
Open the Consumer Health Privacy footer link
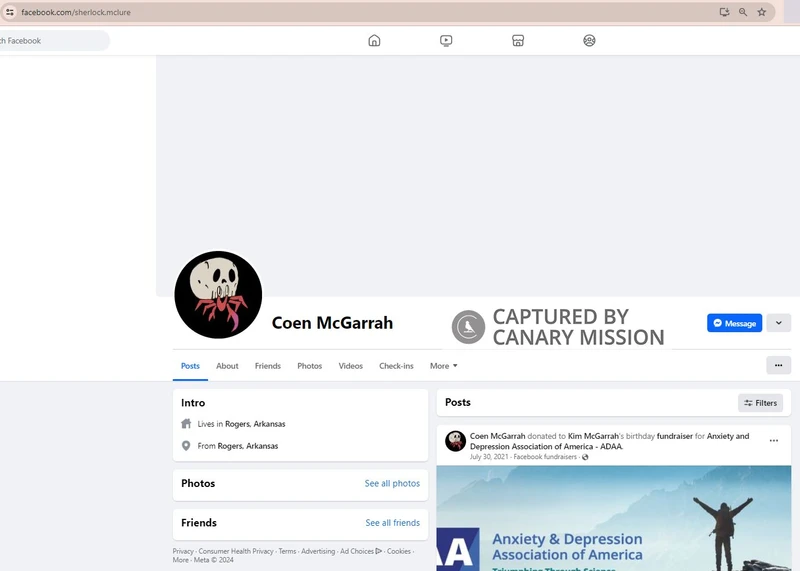(236, 551)
